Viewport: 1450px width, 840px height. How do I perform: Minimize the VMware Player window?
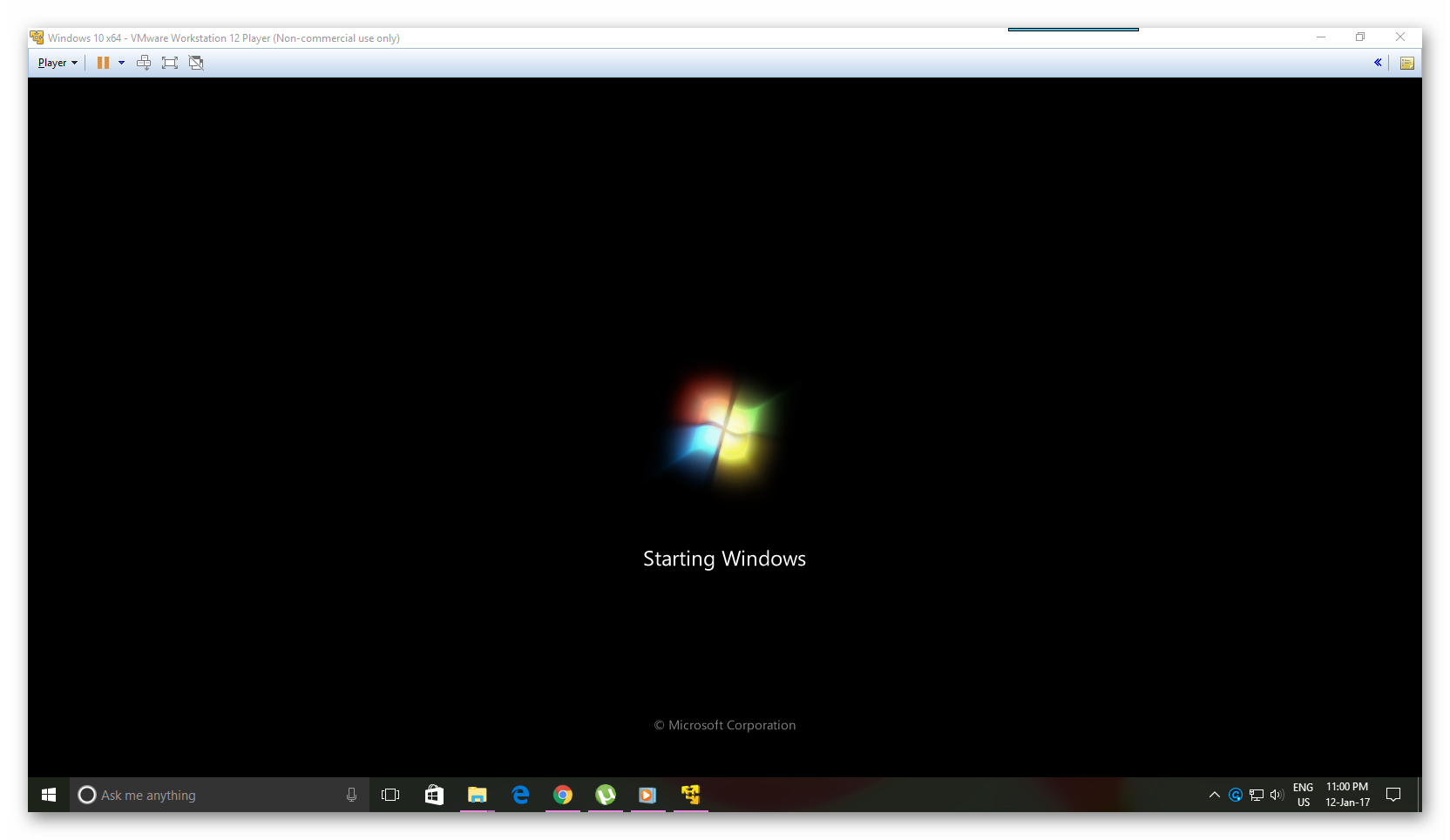(x=1321, y=37)
